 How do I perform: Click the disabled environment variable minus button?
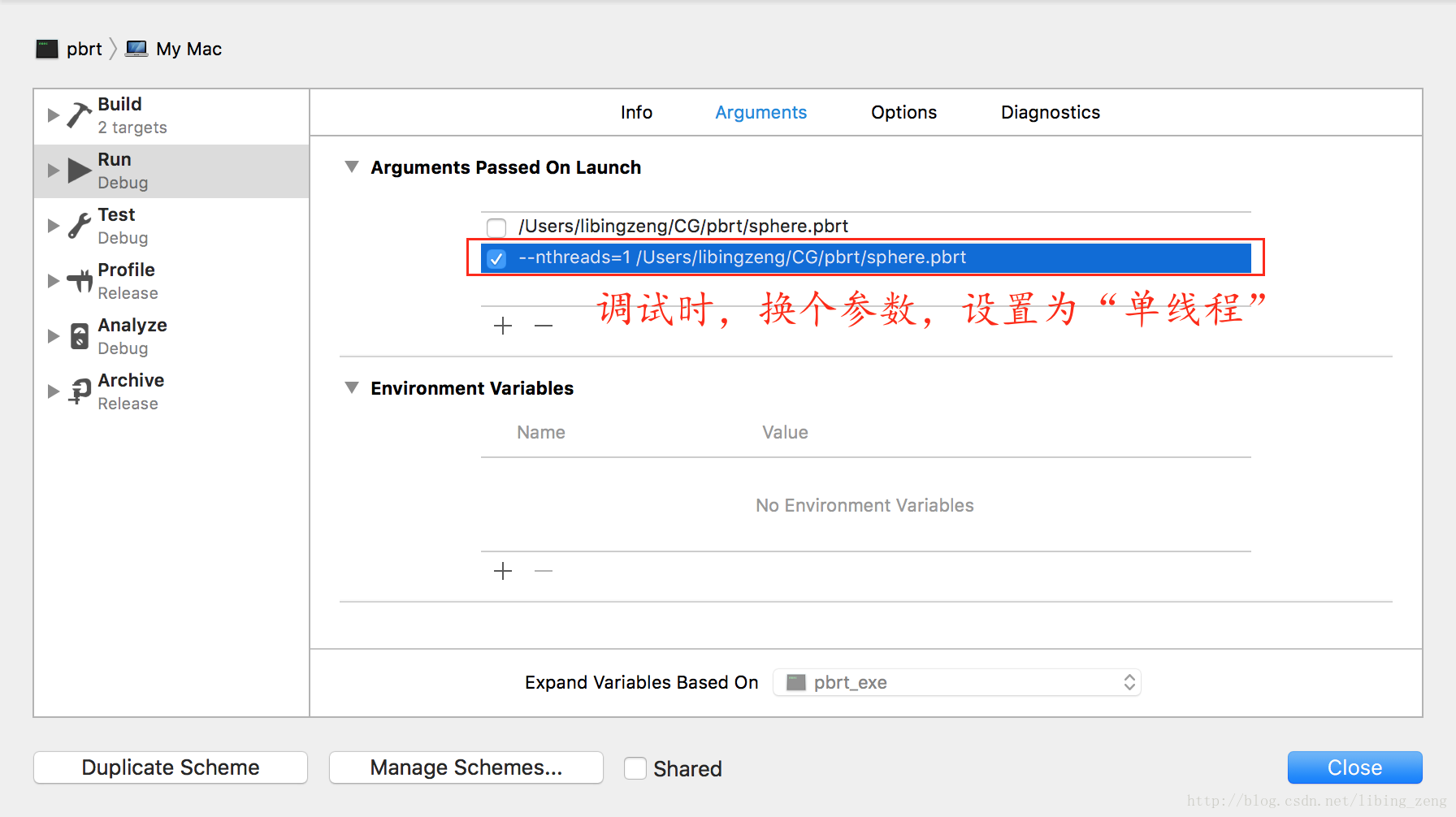point(544,571)
